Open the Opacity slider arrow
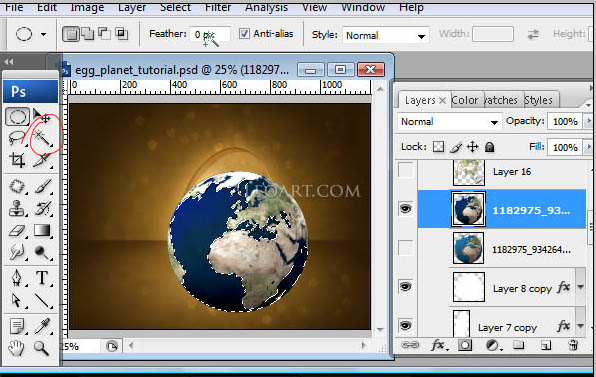Viewport: 596px width, 377px height. coord(589,121)
